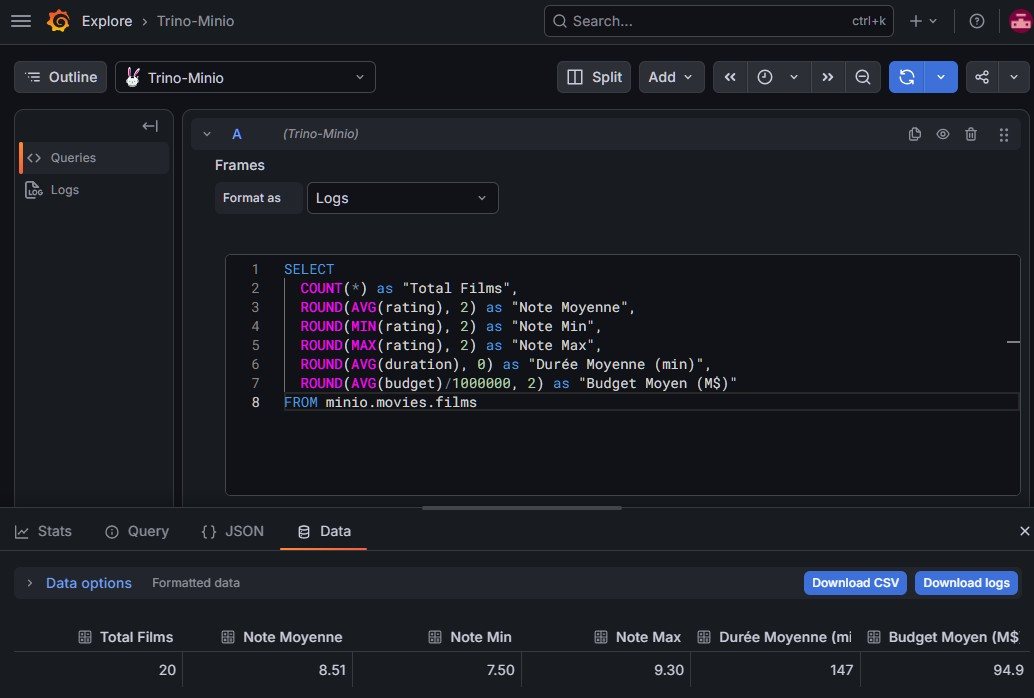Open the share options dropdown arrow
This screenshot has height=698, width=1034.
(1014, 77)
